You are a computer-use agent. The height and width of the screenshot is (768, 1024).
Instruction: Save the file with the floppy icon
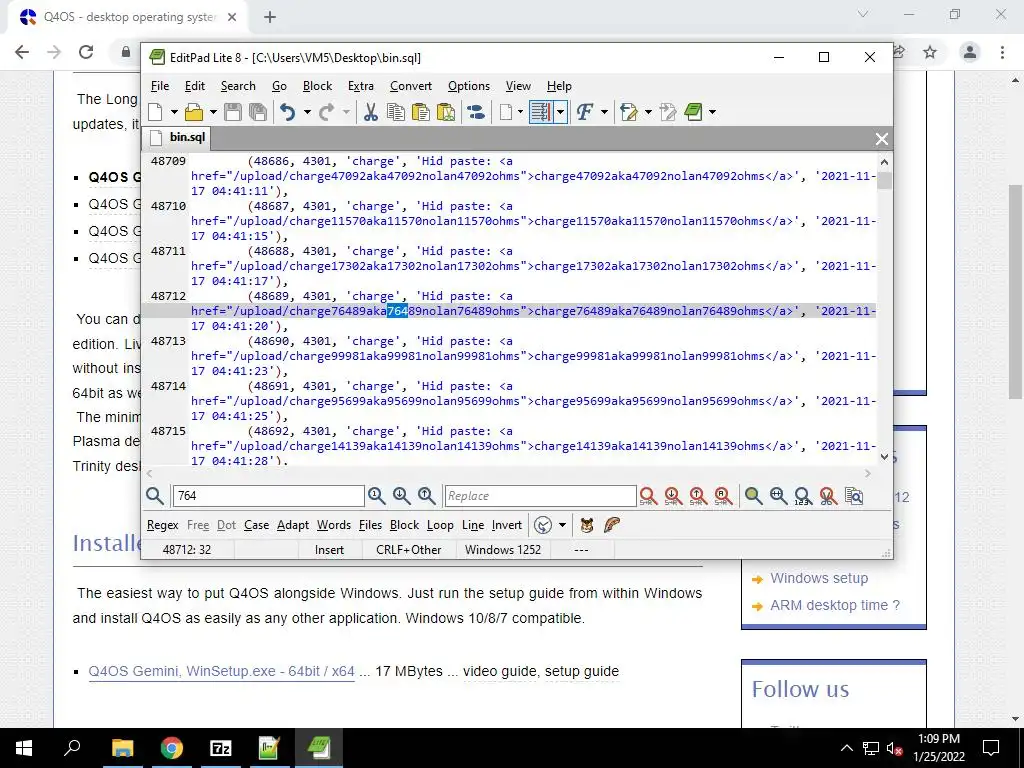232,112
